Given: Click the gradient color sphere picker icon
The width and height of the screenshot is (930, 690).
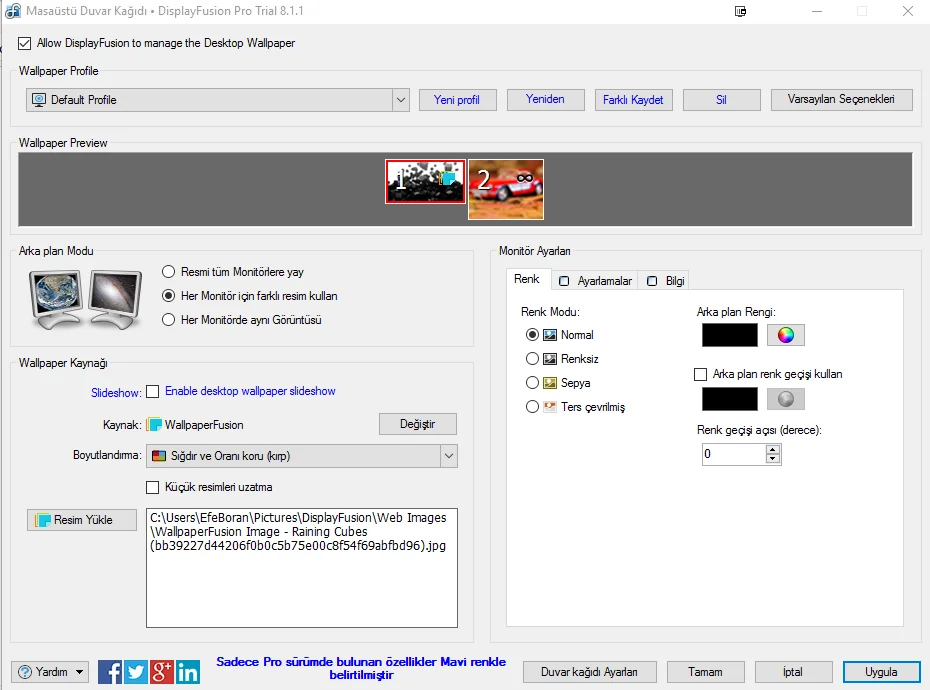Looking at the screenshot, I should [x=785, y=398].
